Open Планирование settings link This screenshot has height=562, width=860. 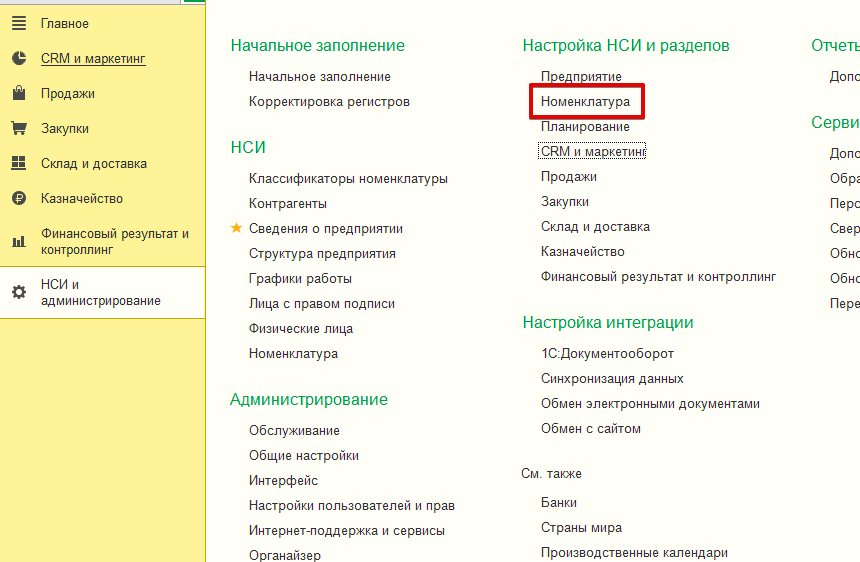pyautogui.click(x=585, y=127)
